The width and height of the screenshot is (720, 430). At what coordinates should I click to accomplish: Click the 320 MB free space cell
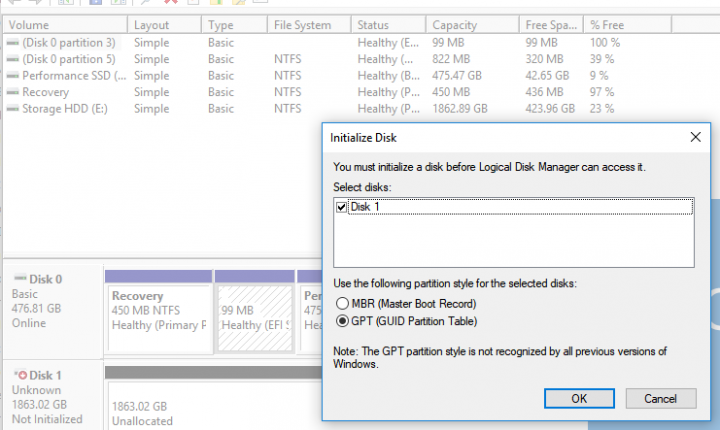[x=544, y=59]
